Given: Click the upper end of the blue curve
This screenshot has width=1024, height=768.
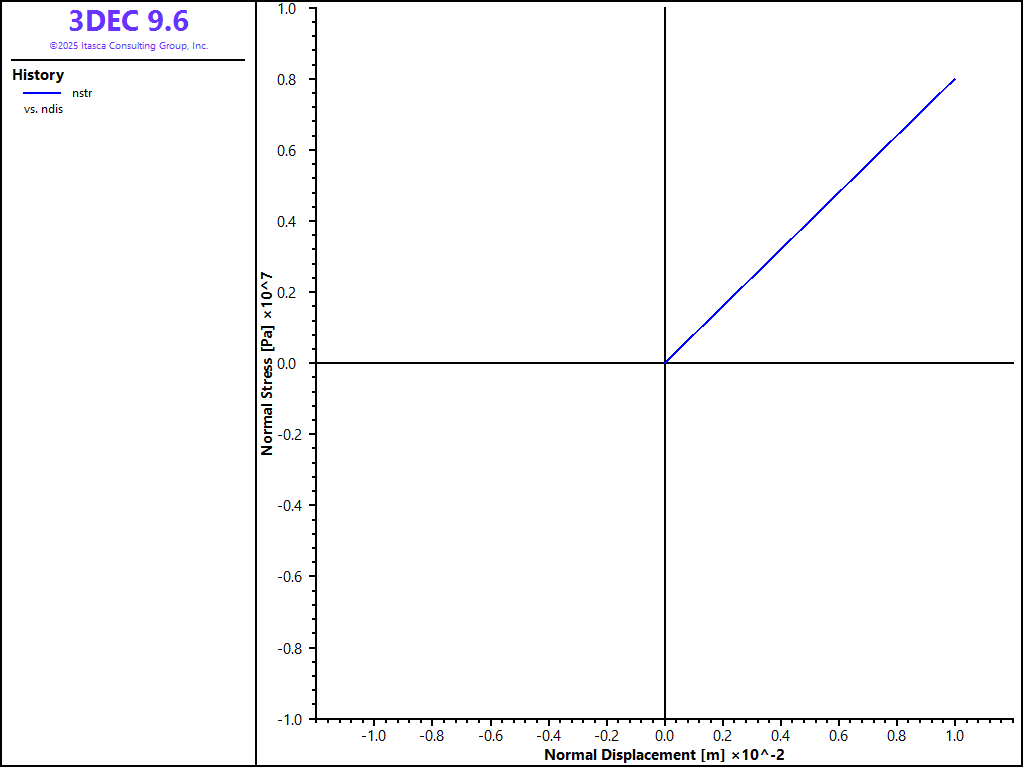Looking at the screenshot, I should coord(954,79).
